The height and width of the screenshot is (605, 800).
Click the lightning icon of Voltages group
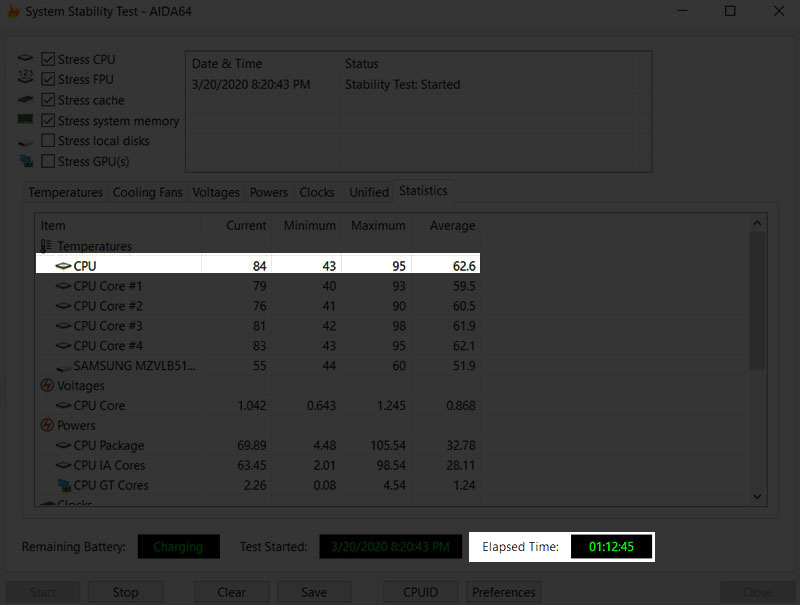(x=47, y=385)
